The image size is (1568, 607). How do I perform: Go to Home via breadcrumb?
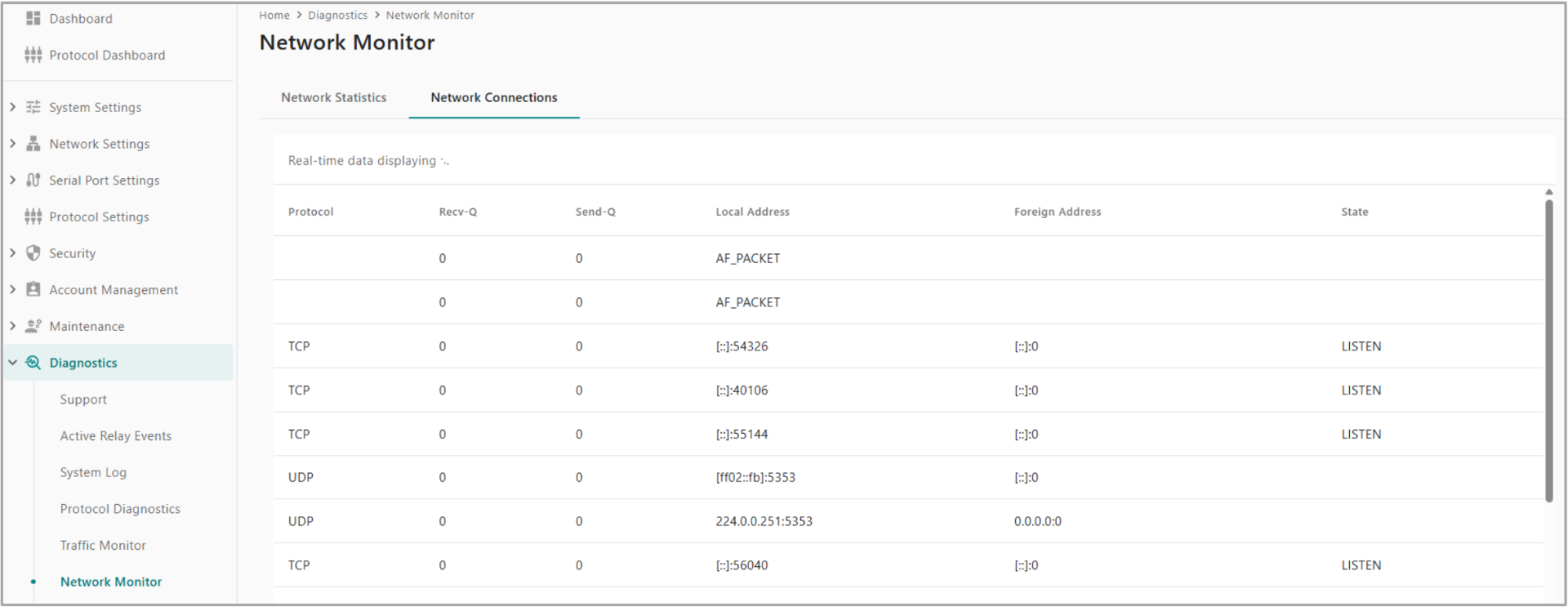[x=274, y=15]
